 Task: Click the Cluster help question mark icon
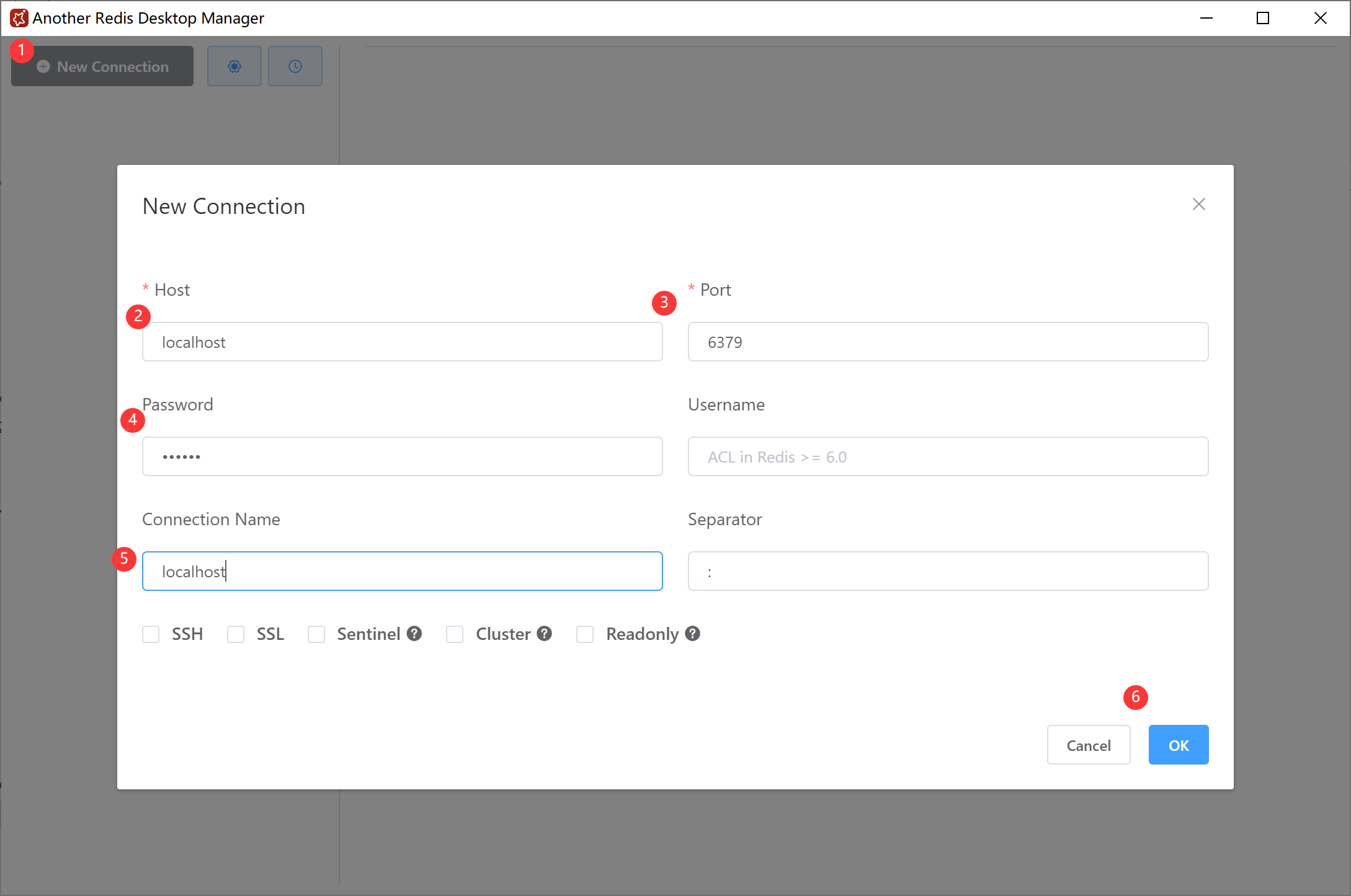tap(545, 634)
